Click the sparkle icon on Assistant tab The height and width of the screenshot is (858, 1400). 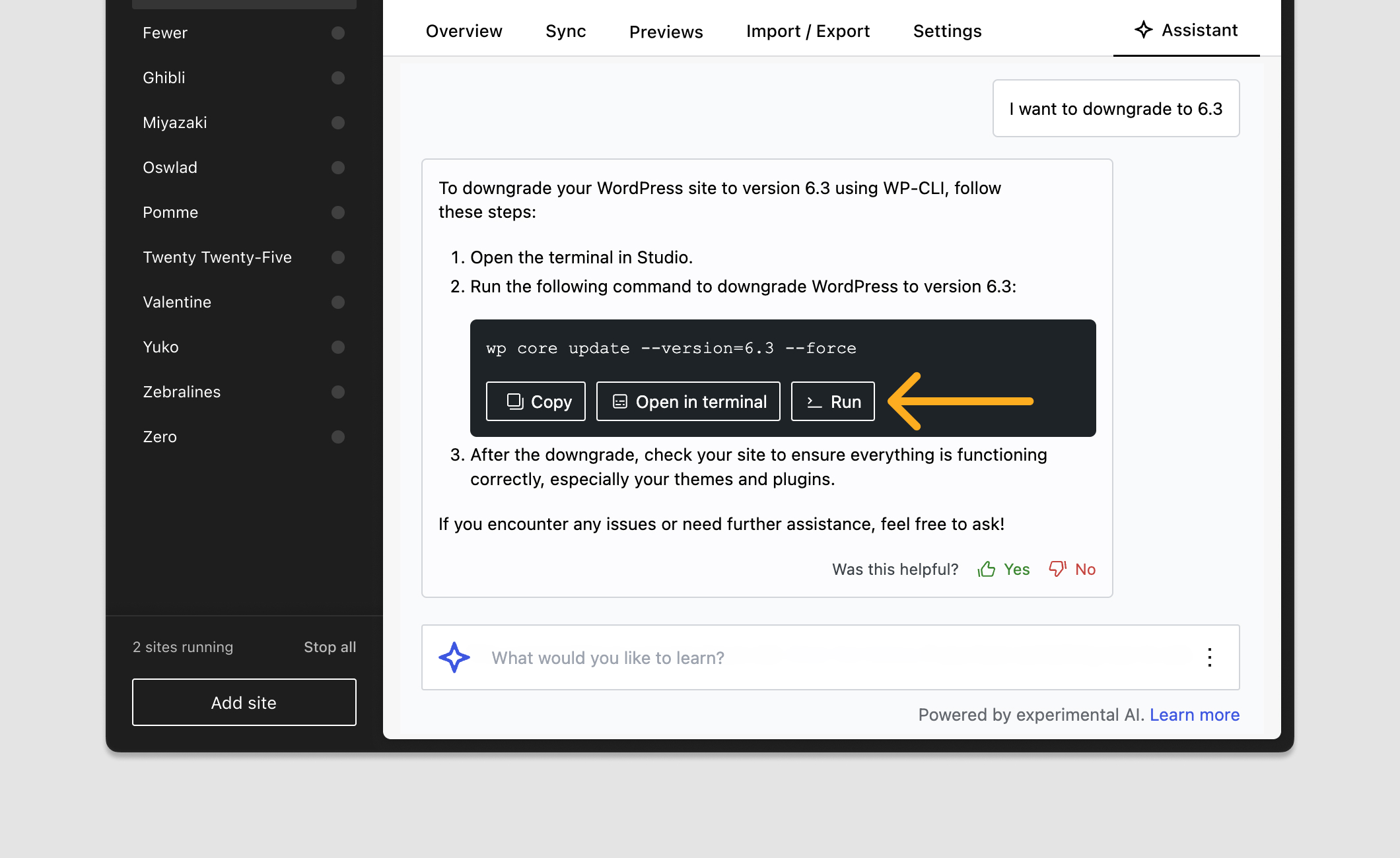coord(1144,30)
